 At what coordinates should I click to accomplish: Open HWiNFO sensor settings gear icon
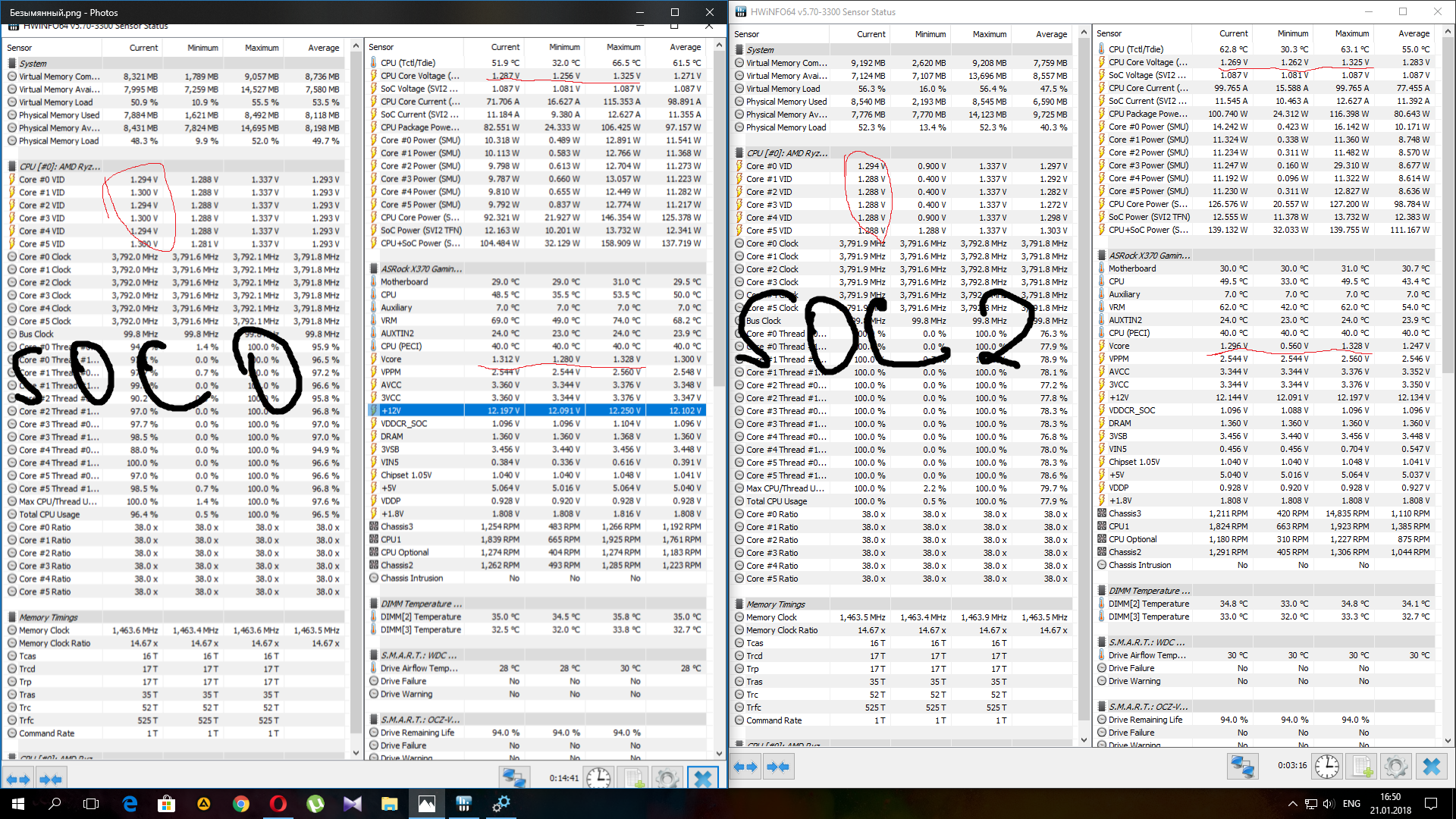click(x=1395, y=767)
